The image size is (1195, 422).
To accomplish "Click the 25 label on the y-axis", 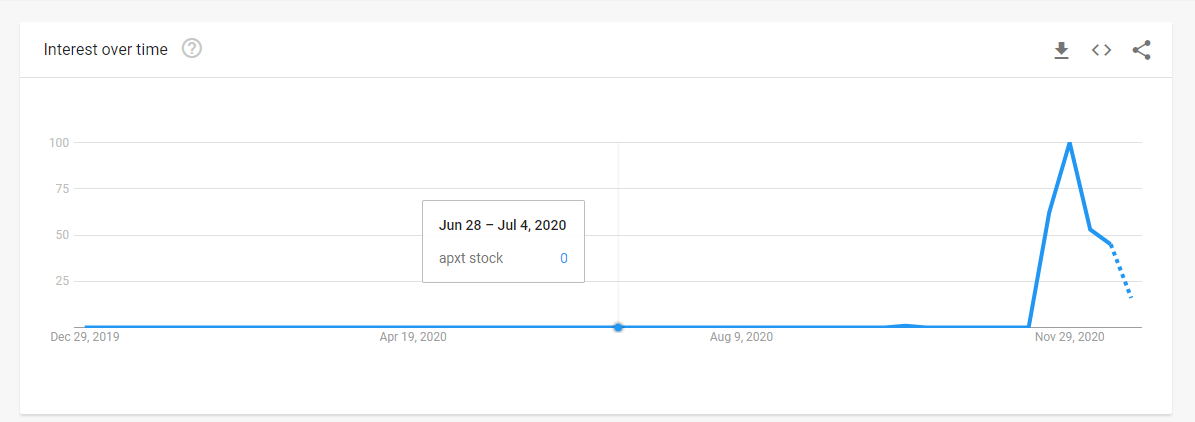I will [x=62, y=280].
